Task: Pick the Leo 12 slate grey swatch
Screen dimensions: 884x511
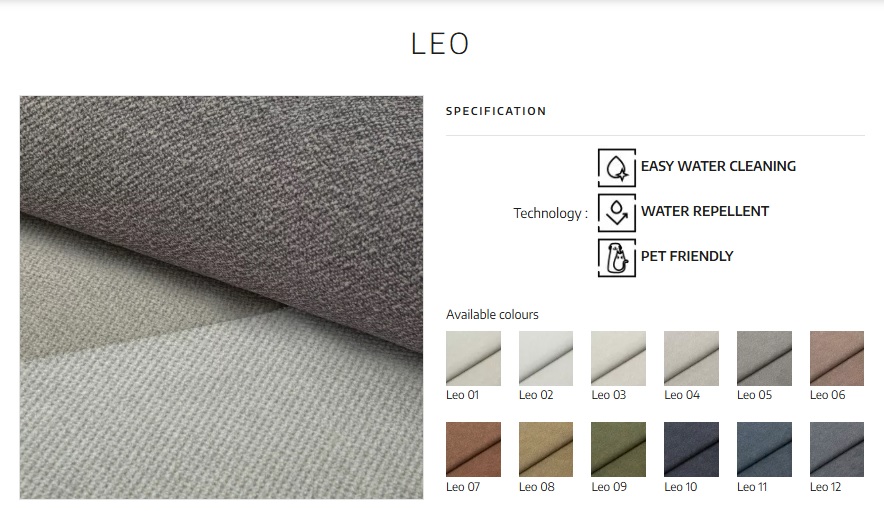Action: pyautogui.click(x=837, y=449)
